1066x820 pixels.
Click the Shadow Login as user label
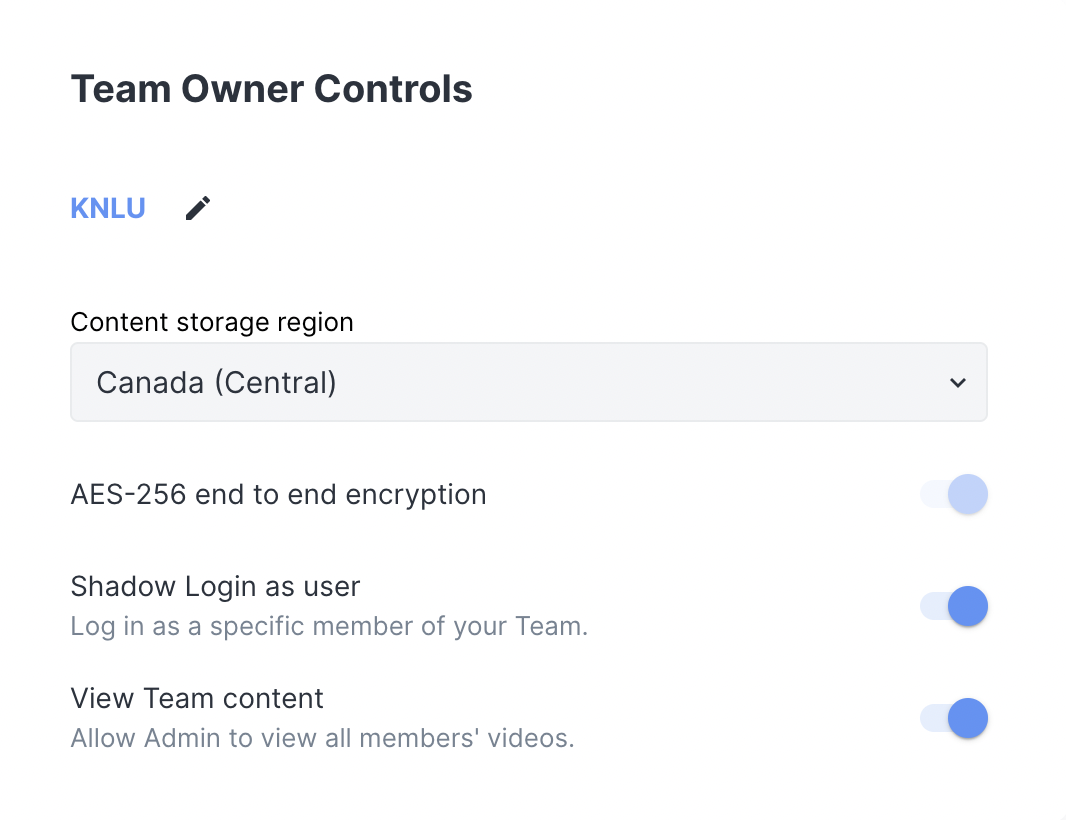(x=215, y=586)
